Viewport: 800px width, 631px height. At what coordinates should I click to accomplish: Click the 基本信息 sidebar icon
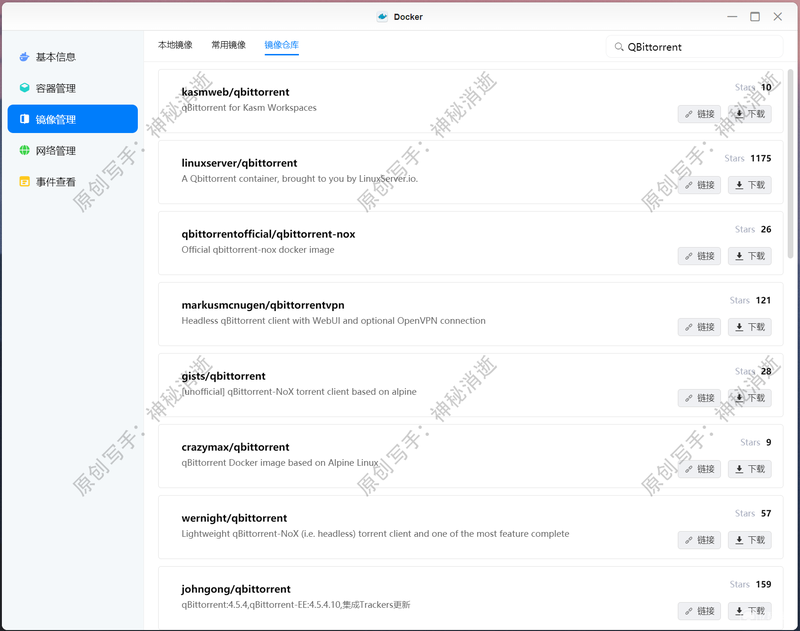pyautogui.click(x=24, y=57)
